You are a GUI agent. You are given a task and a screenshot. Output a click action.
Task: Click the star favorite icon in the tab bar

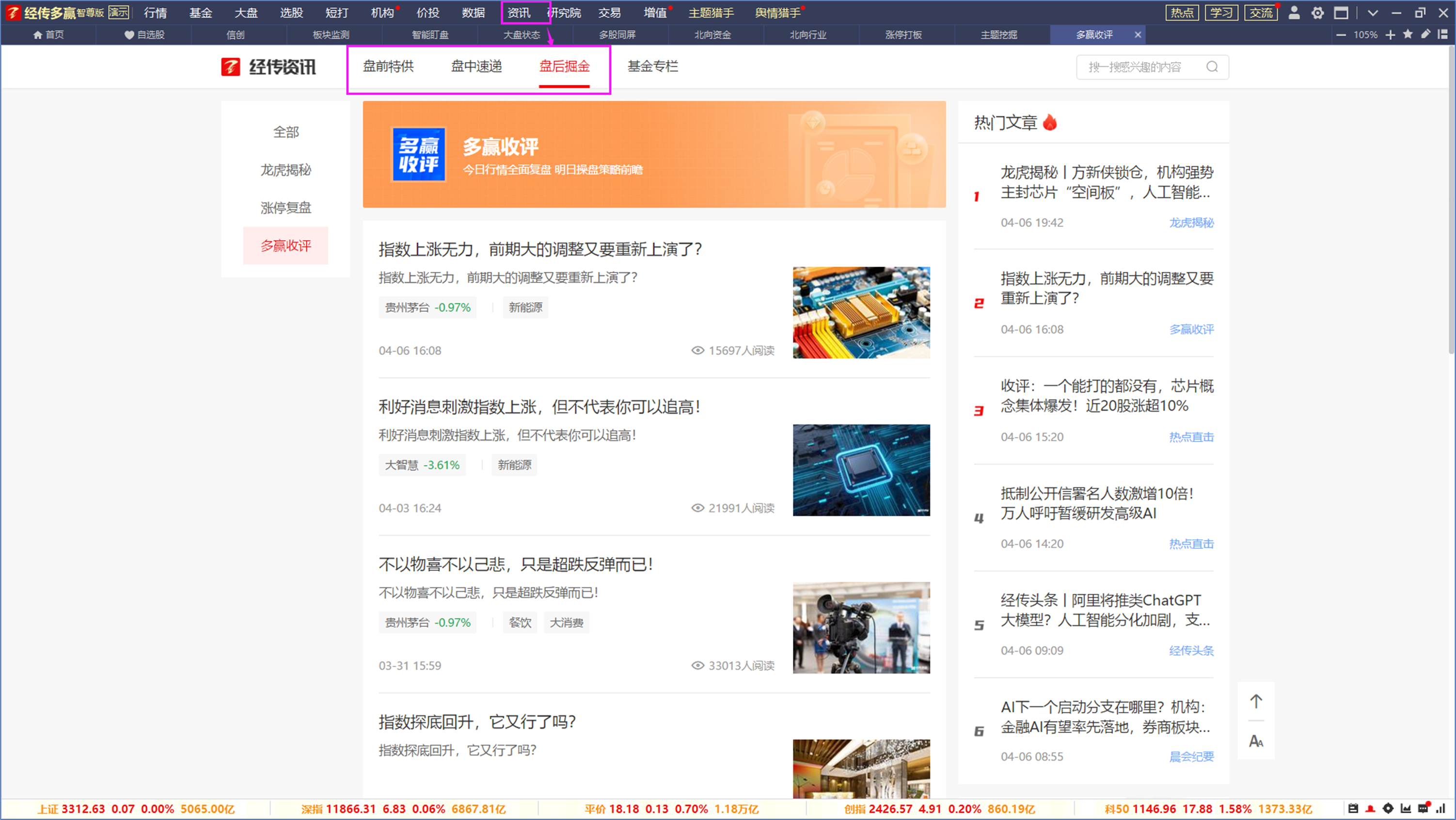coord(1408,34)
